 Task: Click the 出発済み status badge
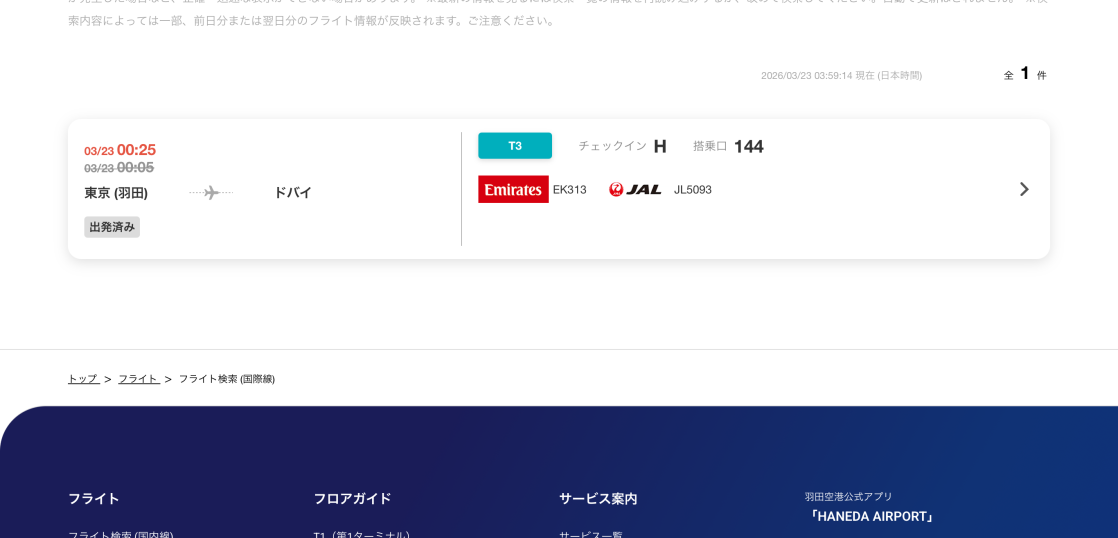(x=112, y=227)
